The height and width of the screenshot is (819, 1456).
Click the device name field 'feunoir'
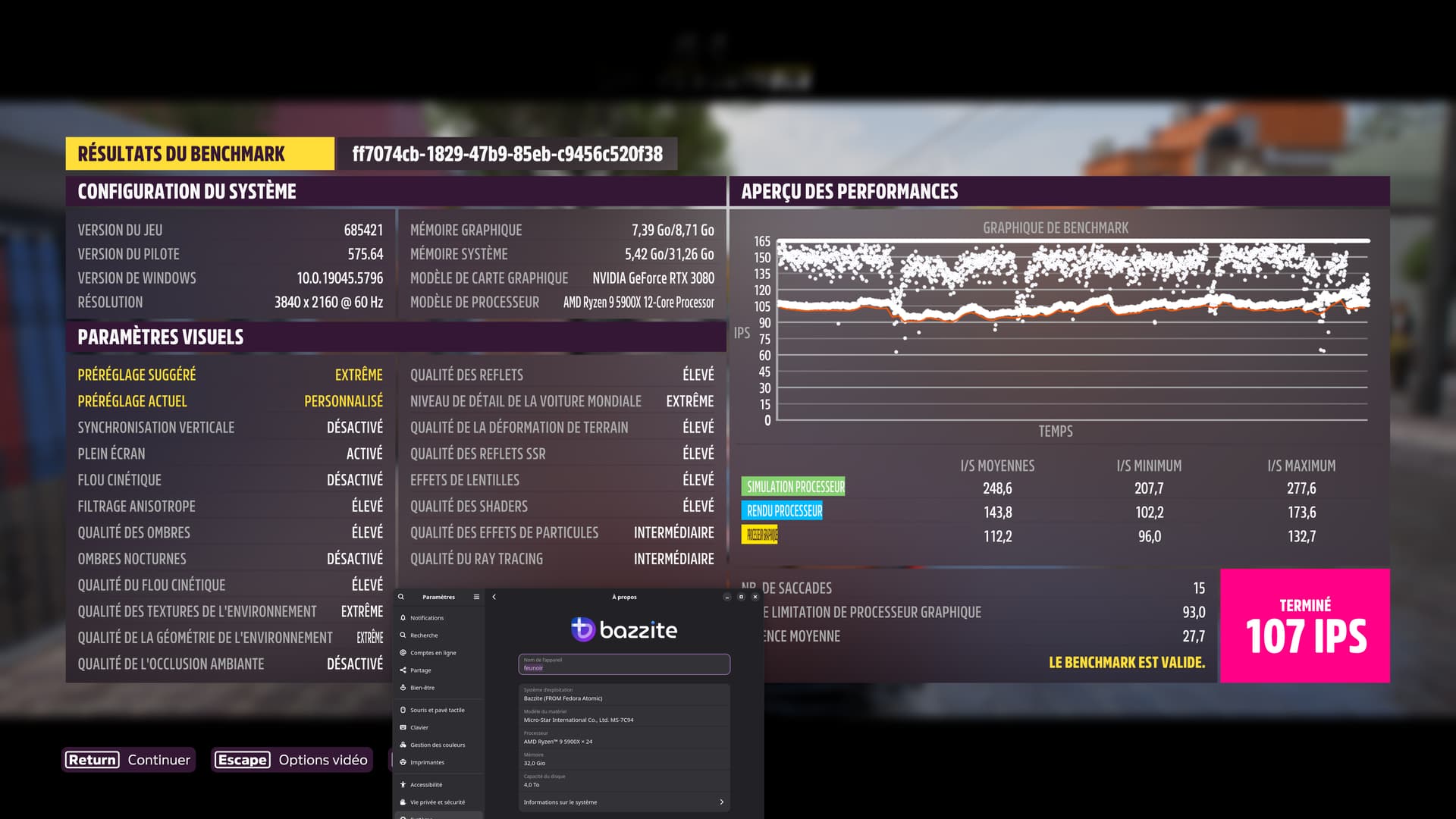tap(624, 664)
